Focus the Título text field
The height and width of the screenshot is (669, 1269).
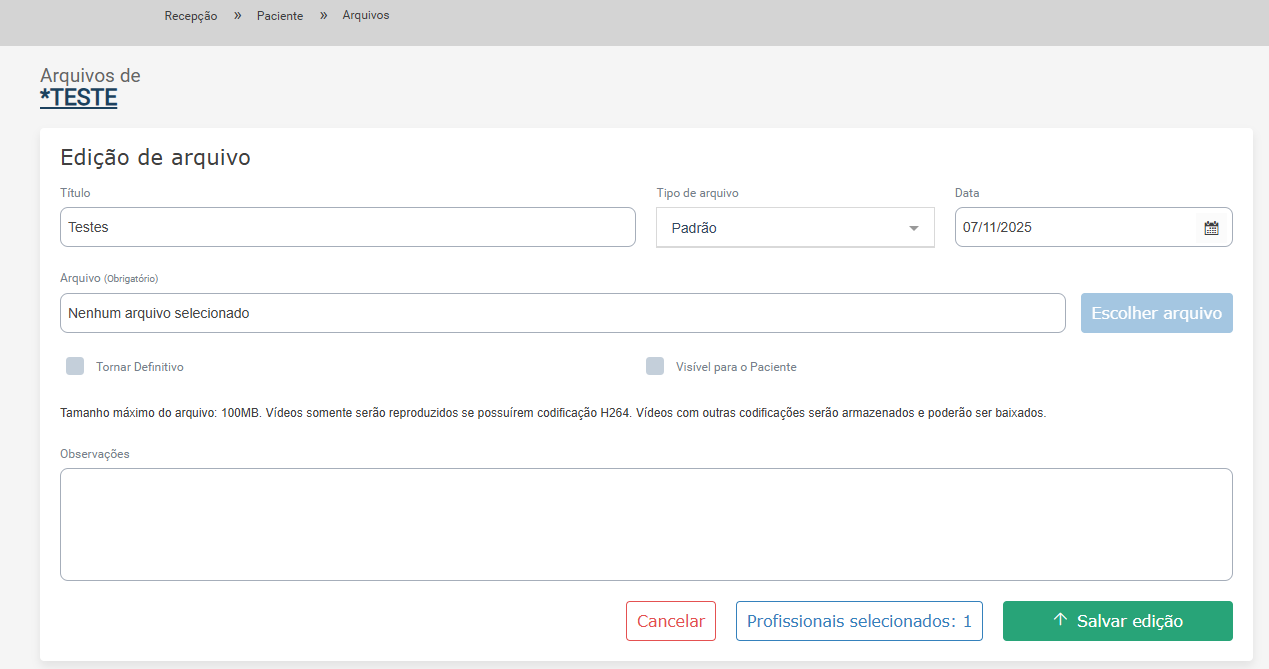click(347, 227)
